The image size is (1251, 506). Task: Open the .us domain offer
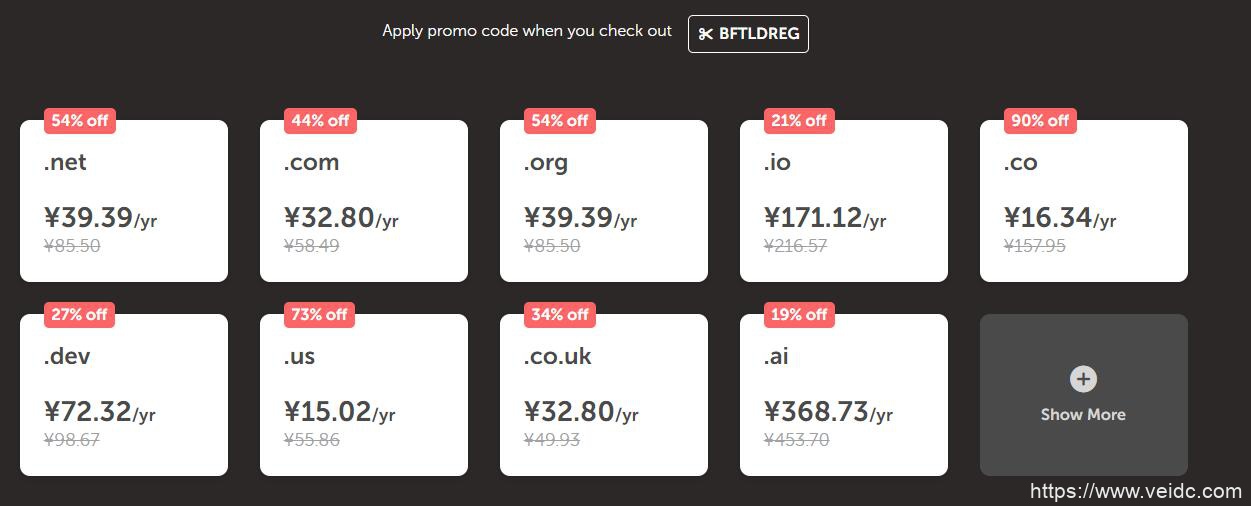click(364, 395)
